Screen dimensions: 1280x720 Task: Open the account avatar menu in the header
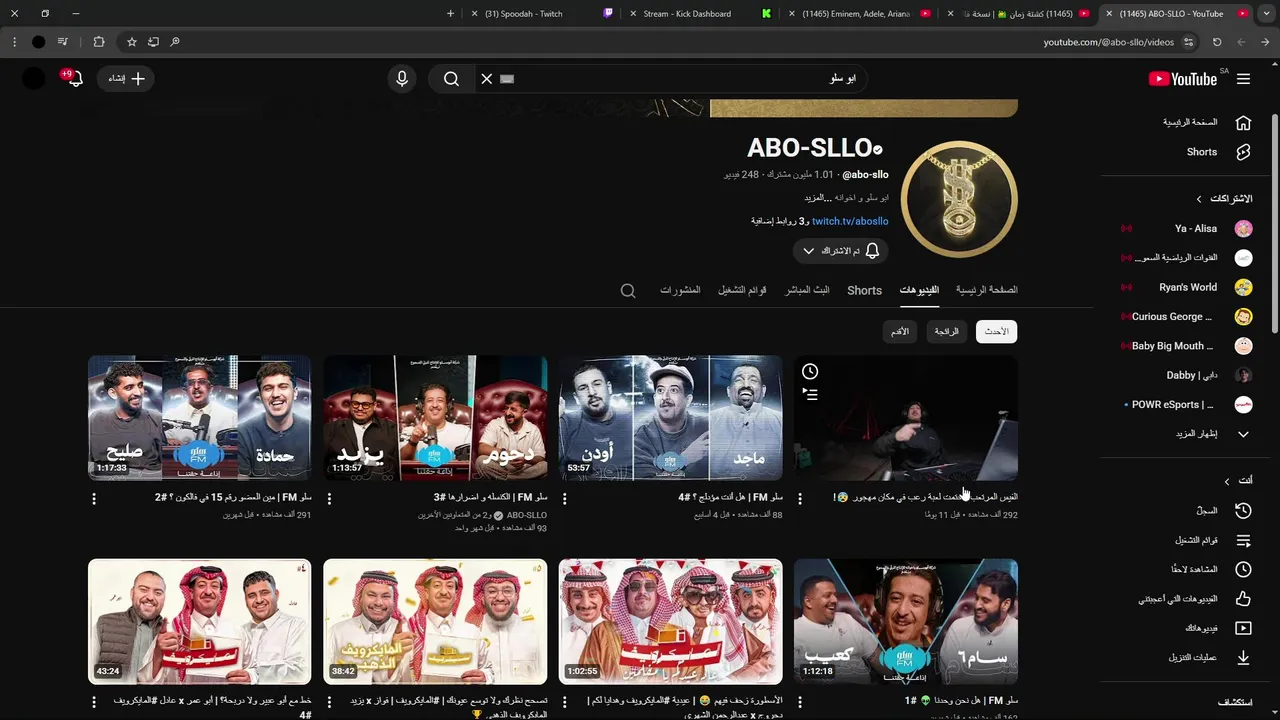pos(34,79)
